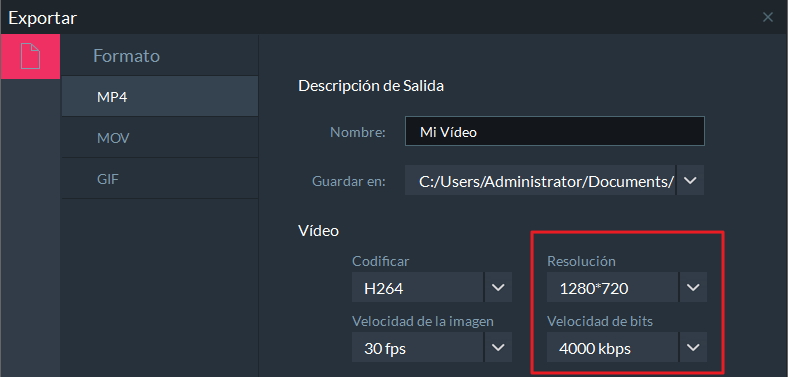Image resolution: width=788 pixels, height=377 pixels.
Task: Click the pink file export icon
Action: tap(30, 56)
